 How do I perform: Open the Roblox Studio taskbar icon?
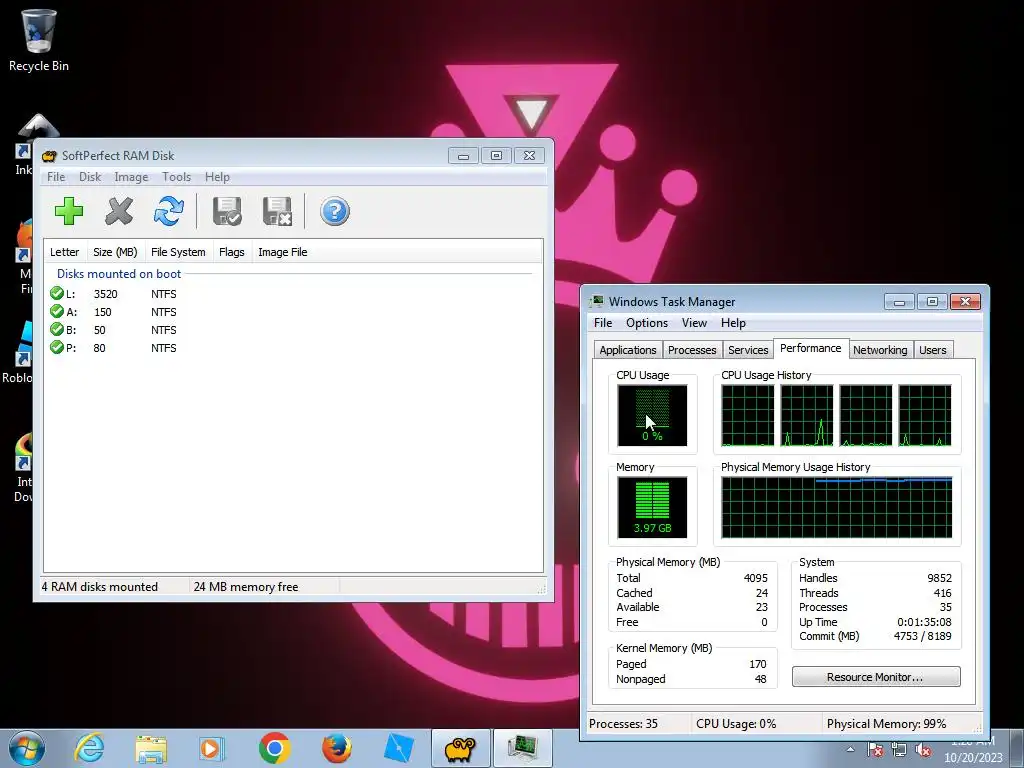tap(398, 748)
